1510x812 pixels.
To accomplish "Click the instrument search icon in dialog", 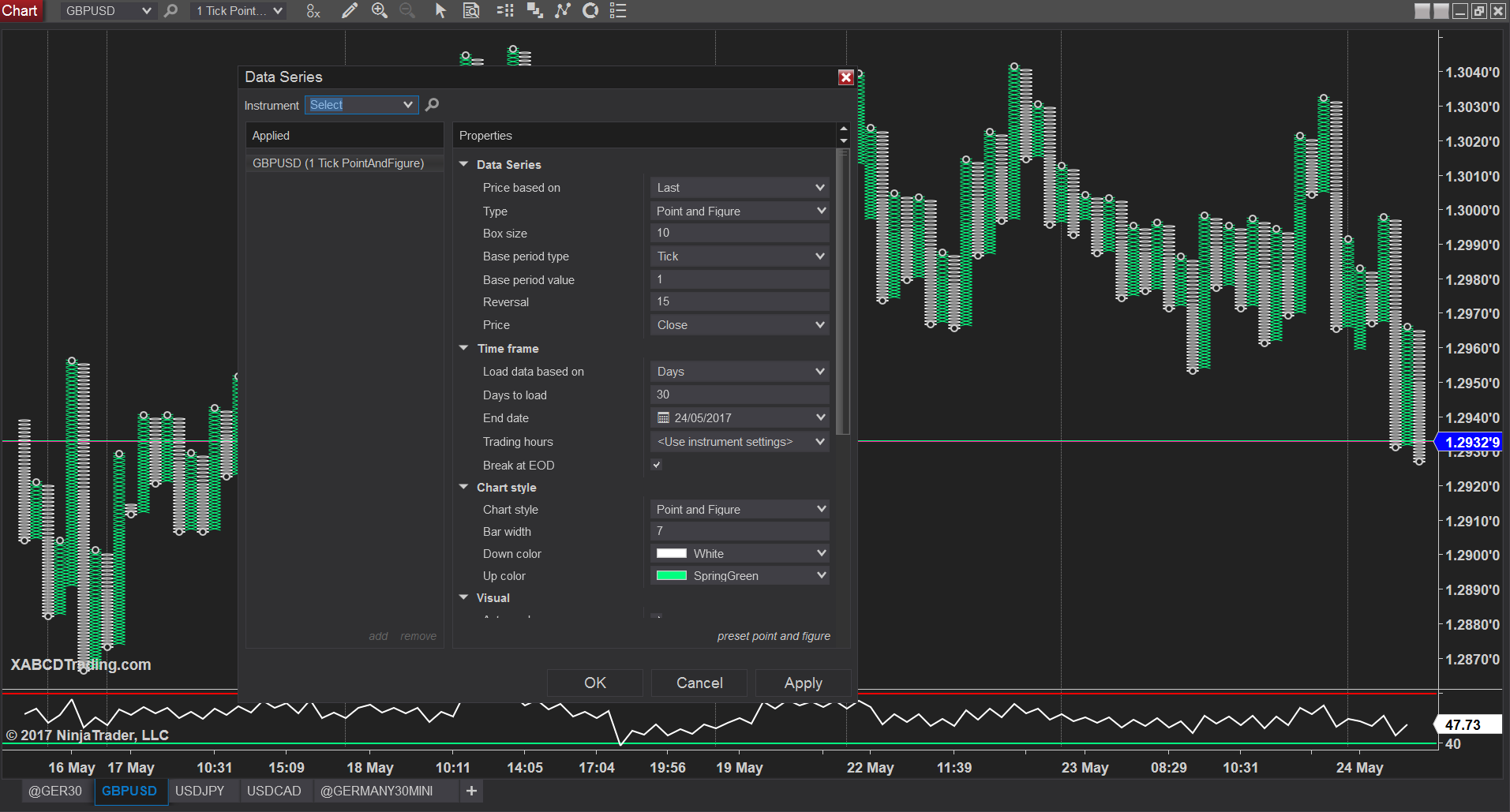I will click(433, 105).
